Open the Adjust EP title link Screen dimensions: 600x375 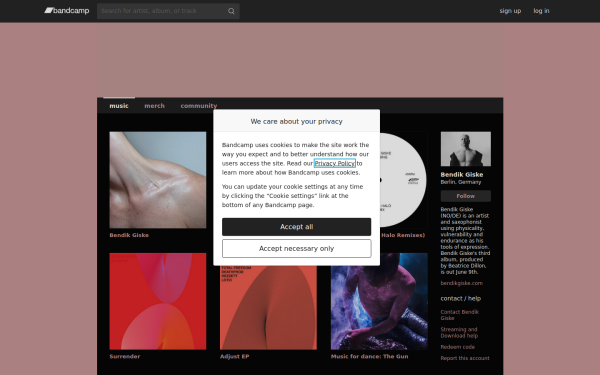[x=235, y=357]
